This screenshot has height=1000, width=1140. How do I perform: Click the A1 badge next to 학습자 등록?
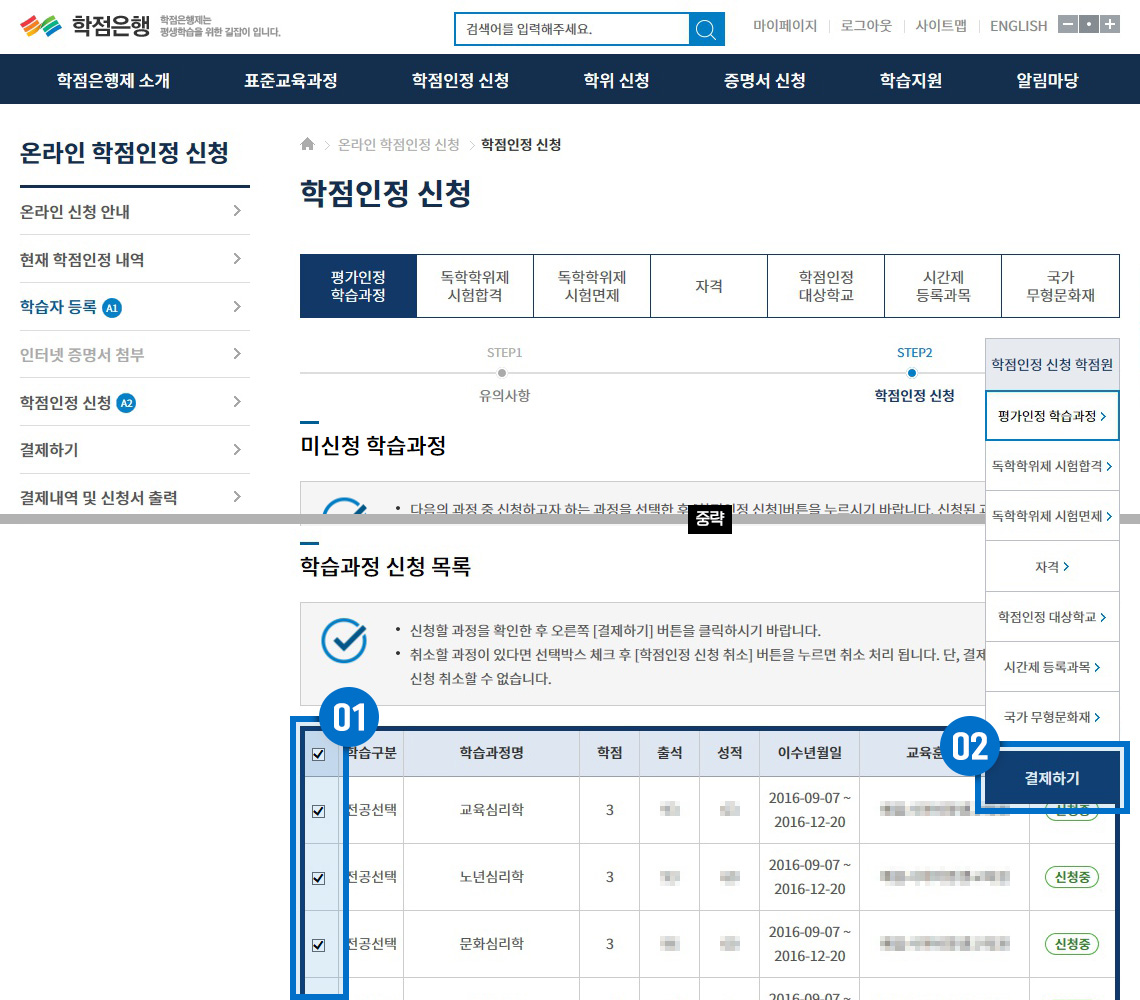(112, 307)
